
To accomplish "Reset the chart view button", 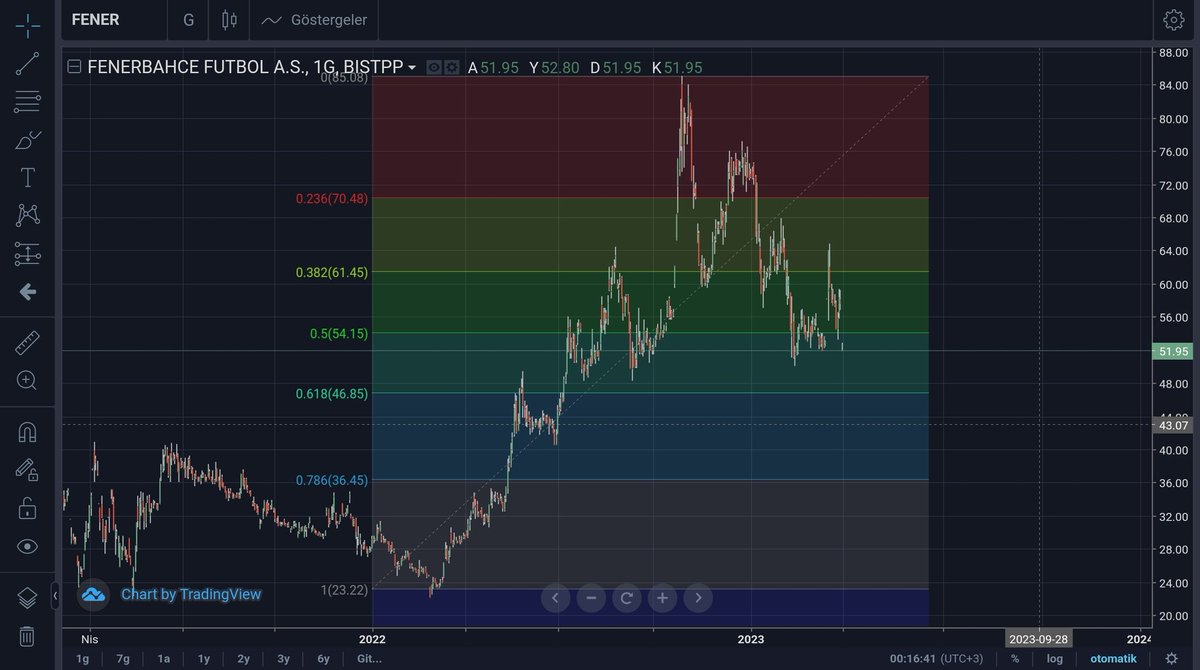I will click(x=626, y=598).
